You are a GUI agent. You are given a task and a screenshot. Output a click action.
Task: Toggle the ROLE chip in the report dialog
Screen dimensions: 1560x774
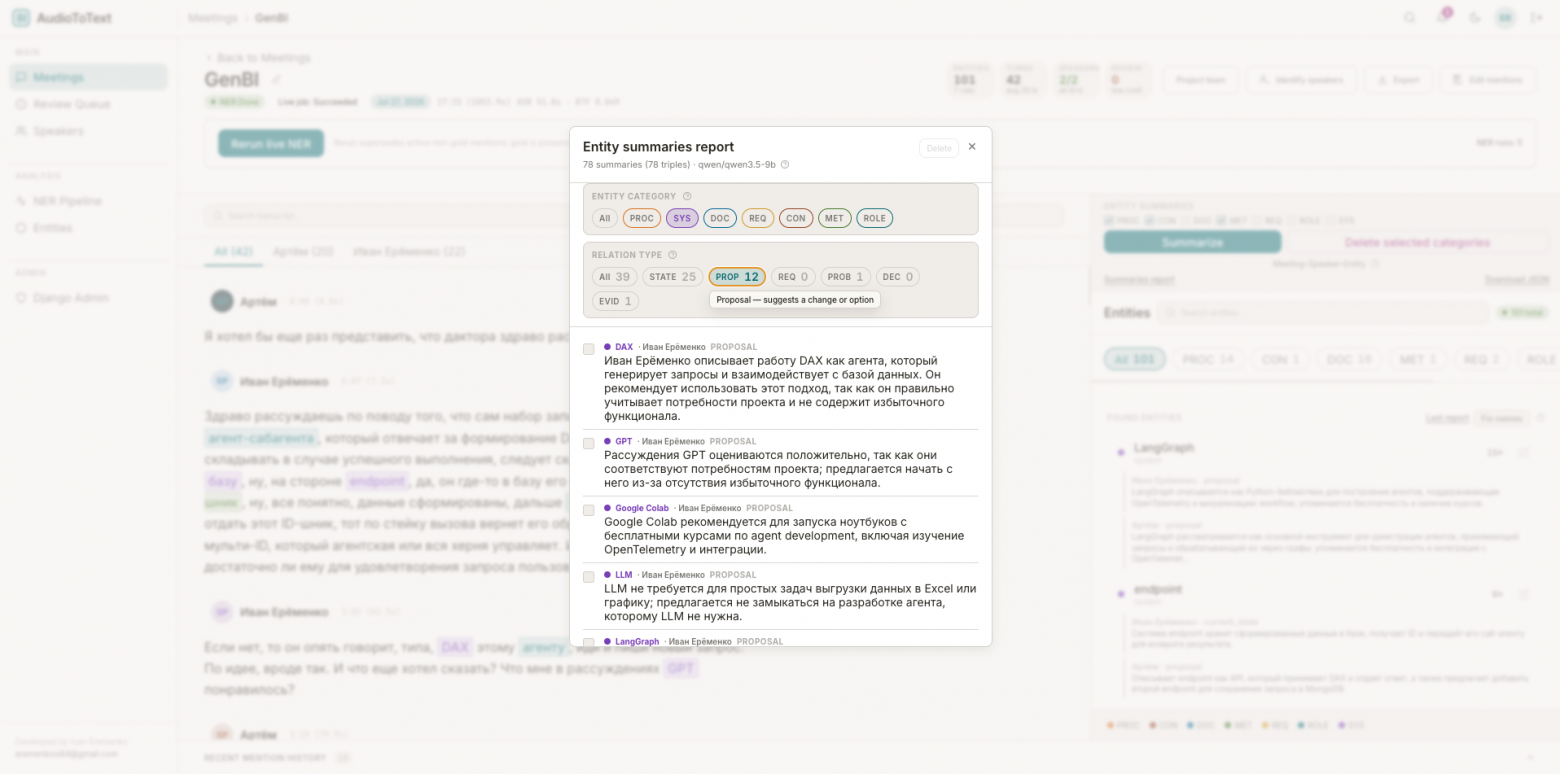tap(875, 218)
